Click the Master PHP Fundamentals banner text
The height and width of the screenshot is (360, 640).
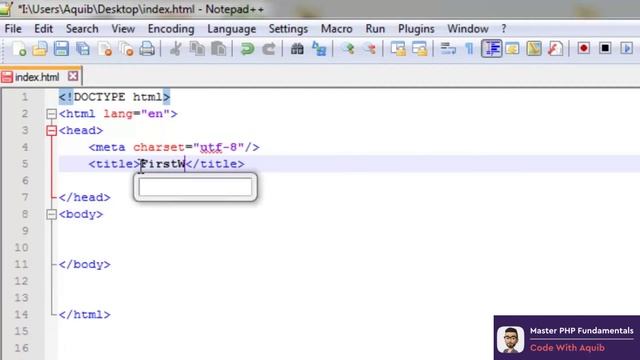pyautogui.click(x=582, y=331)
